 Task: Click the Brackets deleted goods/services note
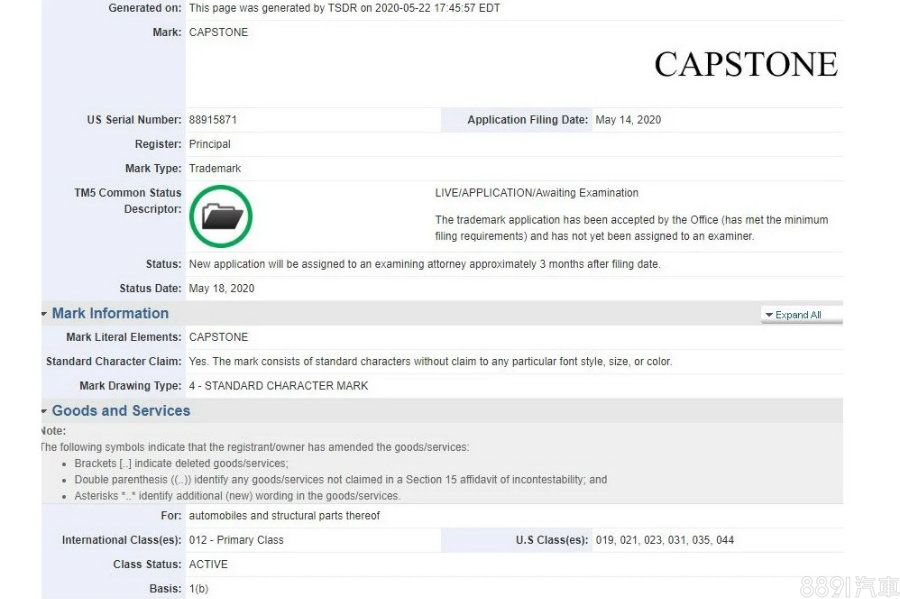tap(181, 464)
